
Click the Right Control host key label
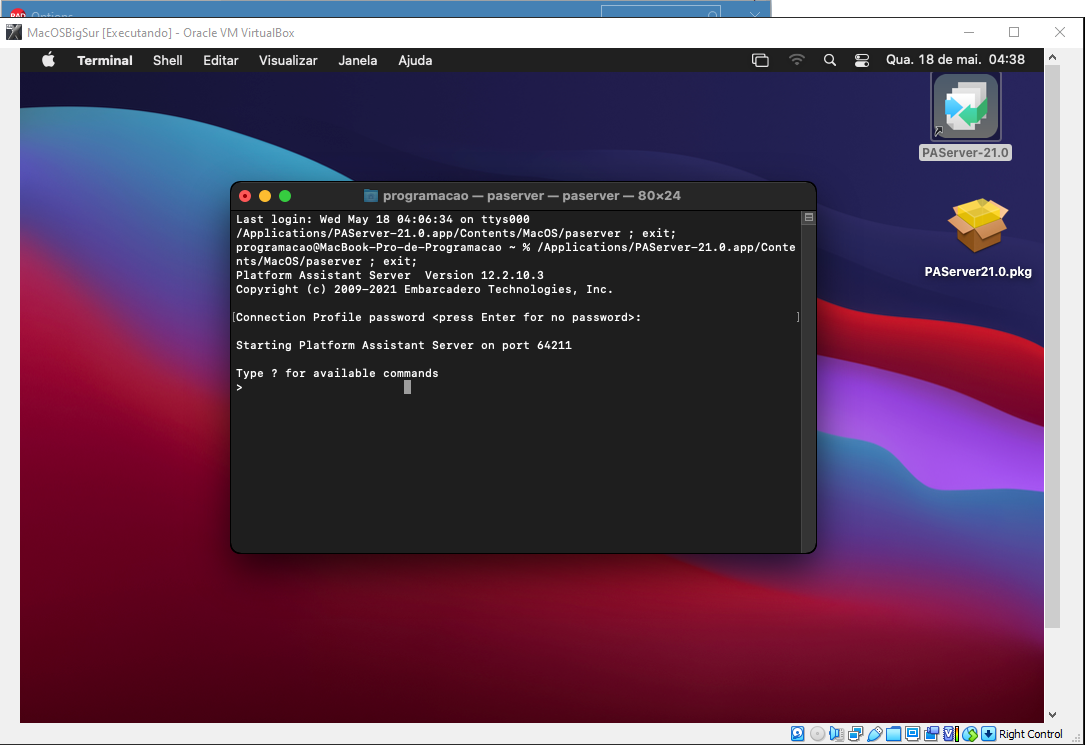coord(1030,734)
